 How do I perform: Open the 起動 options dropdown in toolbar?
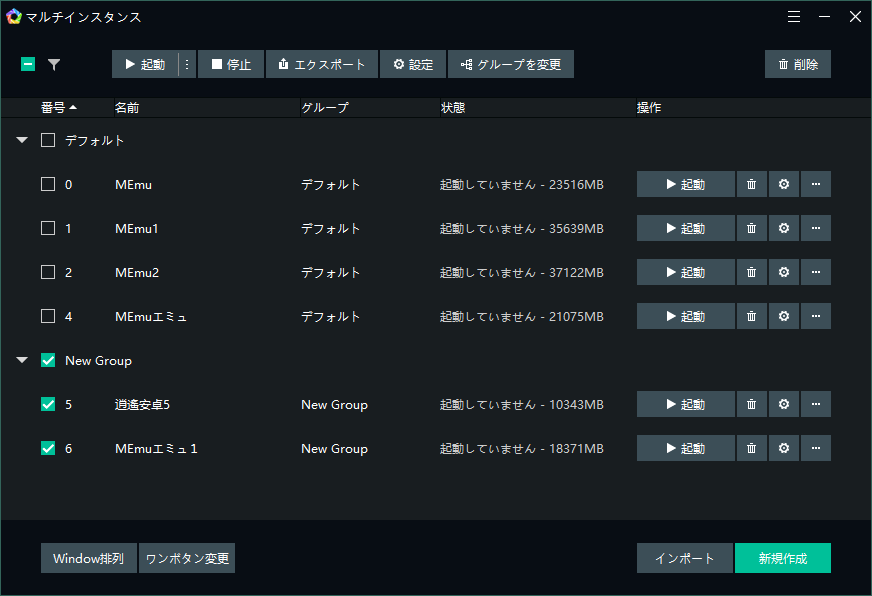coord(186,64)
